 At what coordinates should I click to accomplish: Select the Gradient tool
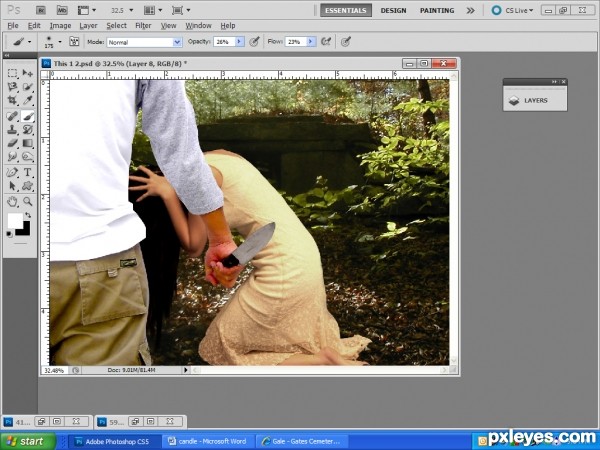28,143
